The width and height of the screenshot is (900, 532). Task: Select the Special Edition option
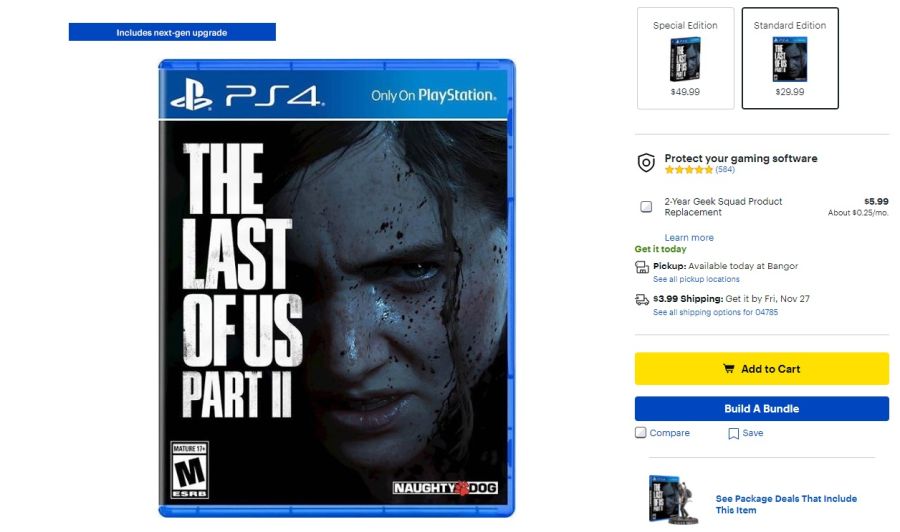685,58
